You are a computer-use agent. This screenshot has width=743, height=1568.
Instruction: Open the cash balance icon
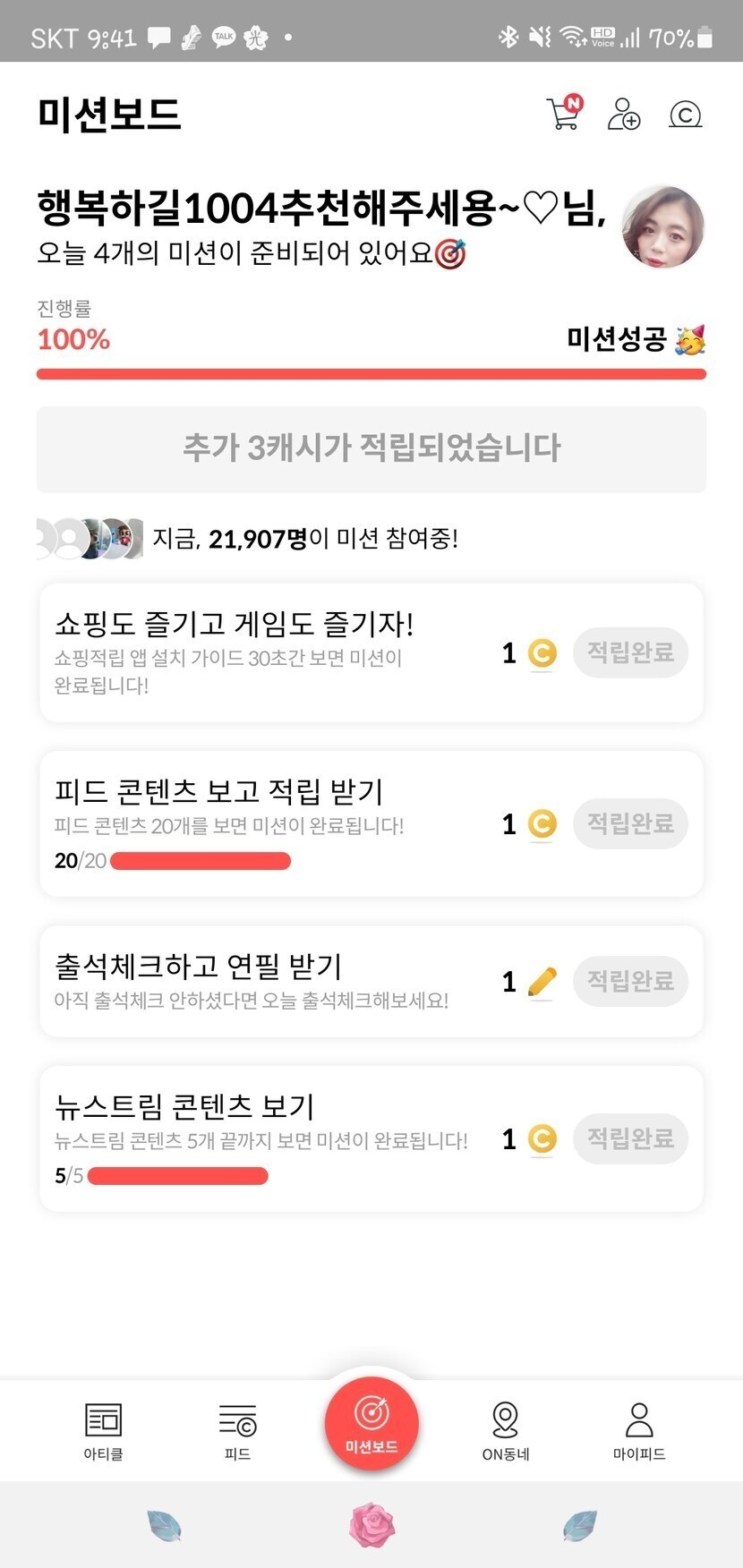pyautogui.click(x=685, y=115)
